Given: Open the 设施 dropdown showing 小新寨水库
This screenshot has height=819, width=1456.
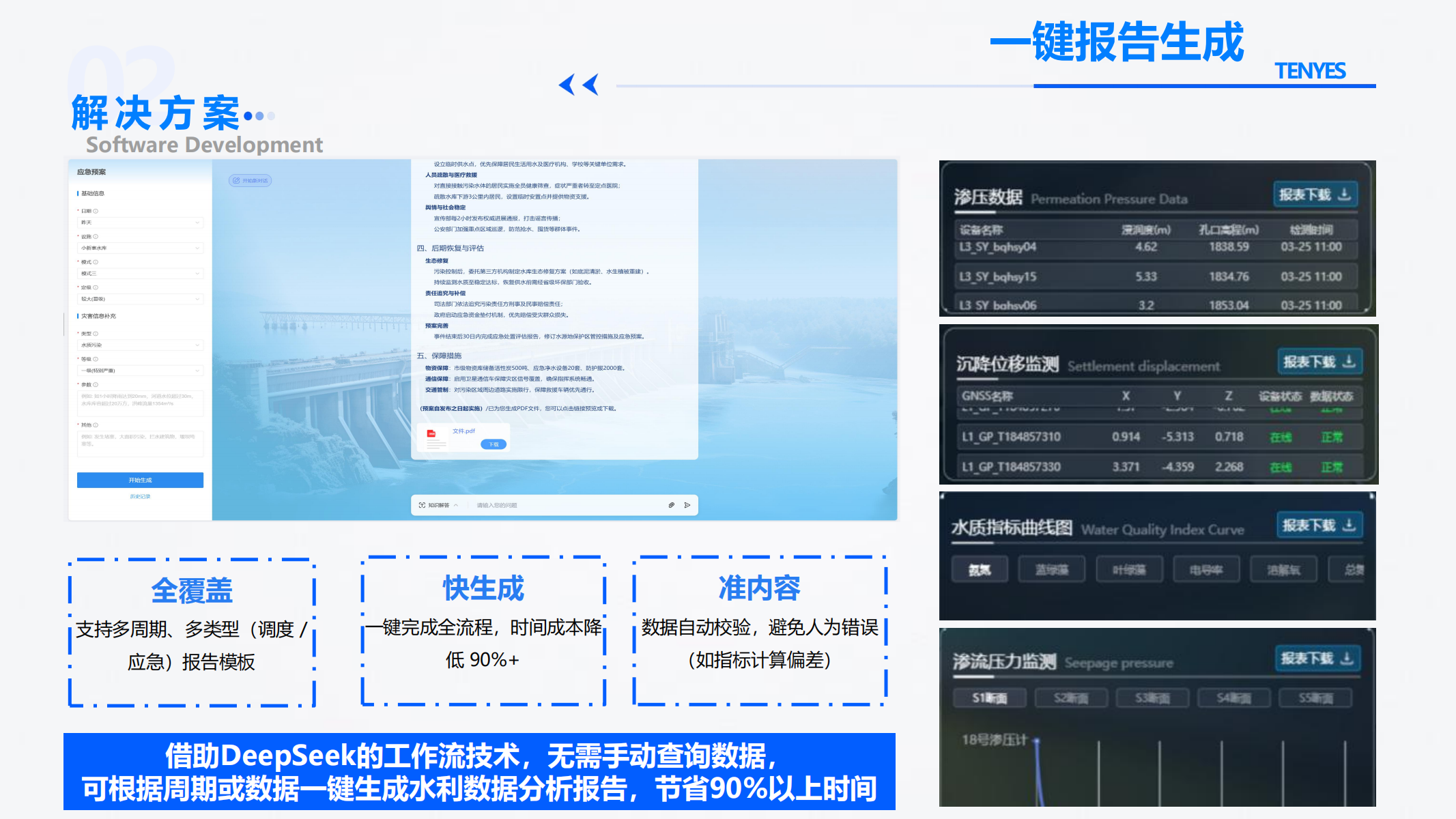Looking at the screenshot, I should pos(140,248).
